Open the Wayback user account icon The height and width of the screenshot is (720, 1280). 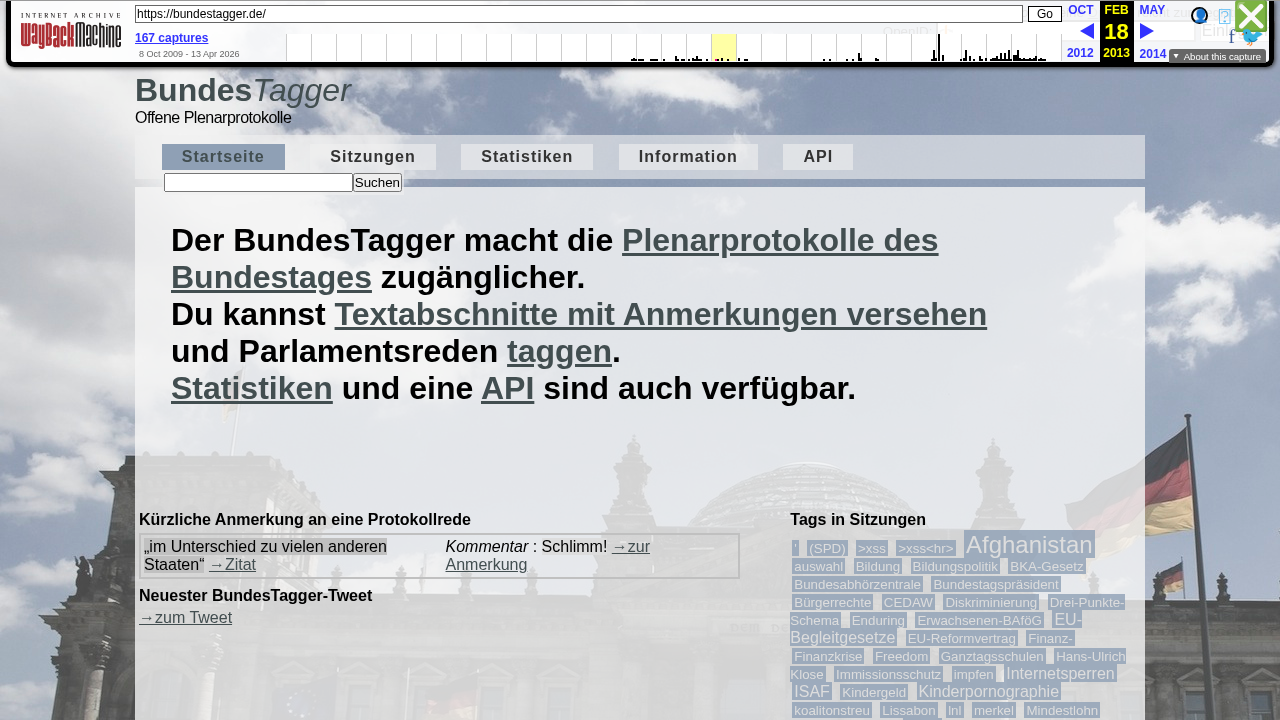[1200, 16]
